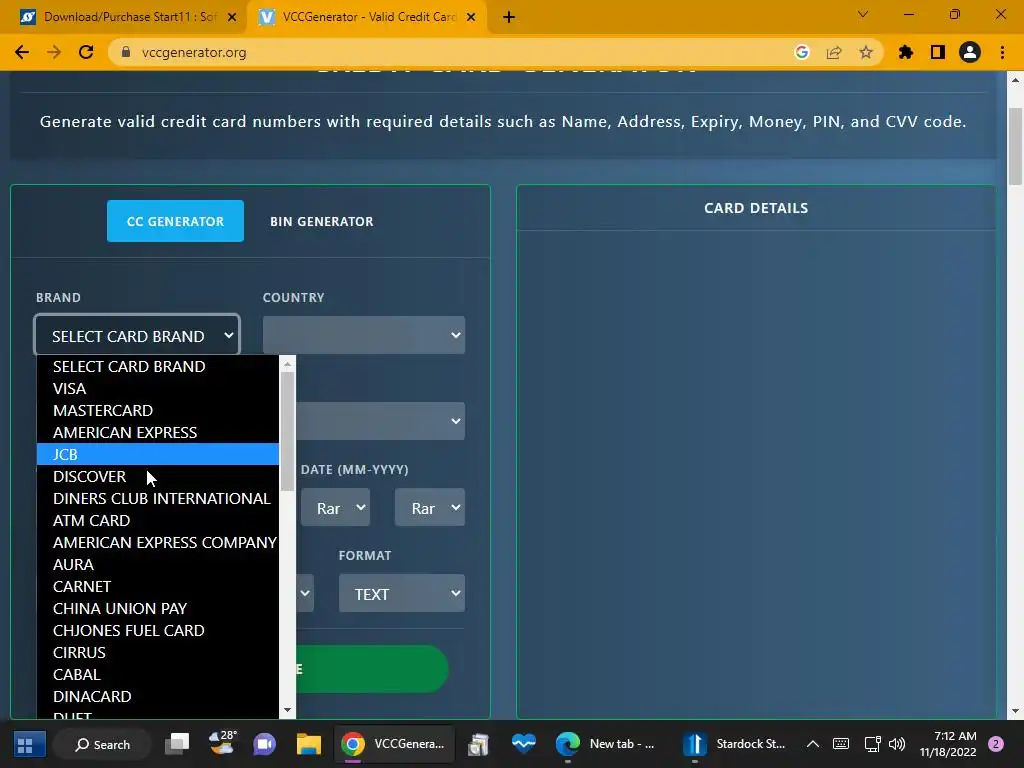
Task: Go forward to the next page
Action: click(54, 52)
